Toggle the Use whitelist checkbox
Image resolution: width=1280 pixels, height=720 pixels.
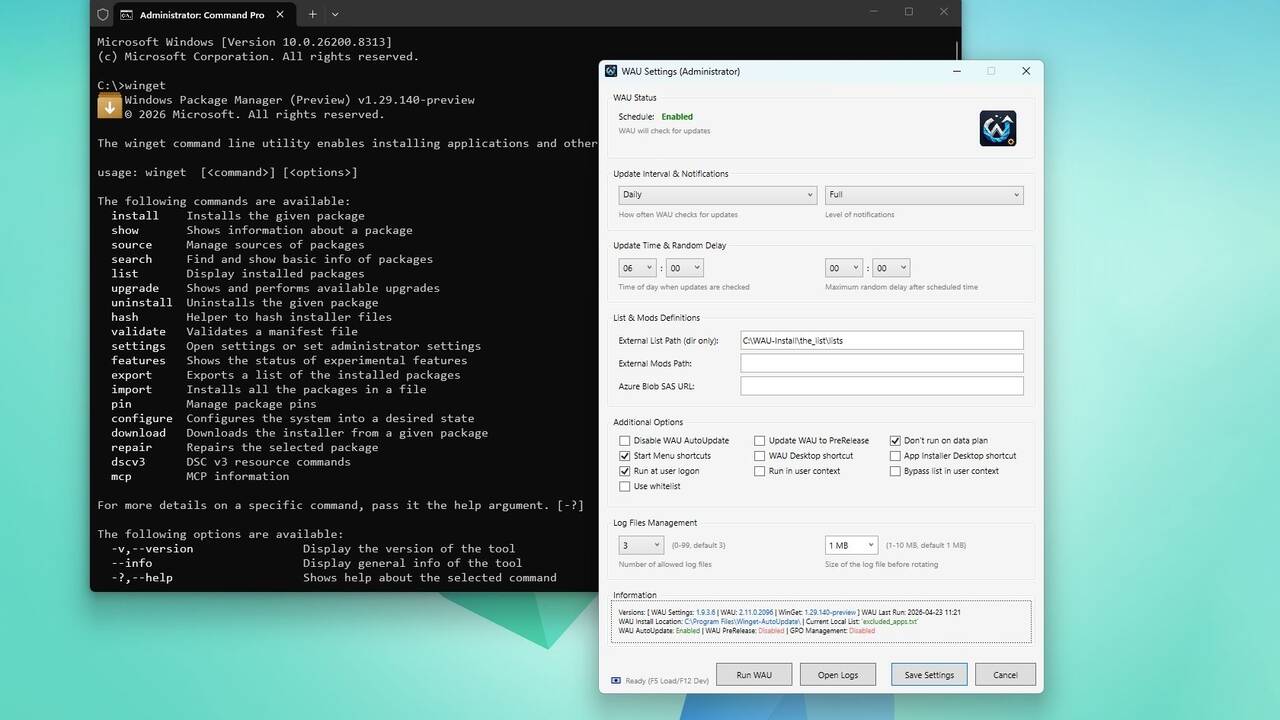625,486
